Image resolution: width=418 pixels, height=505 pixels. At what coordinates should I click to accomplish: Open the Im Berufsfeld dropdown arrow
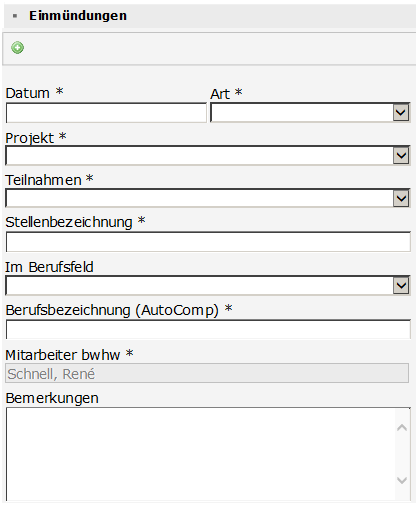click(401, 286)
